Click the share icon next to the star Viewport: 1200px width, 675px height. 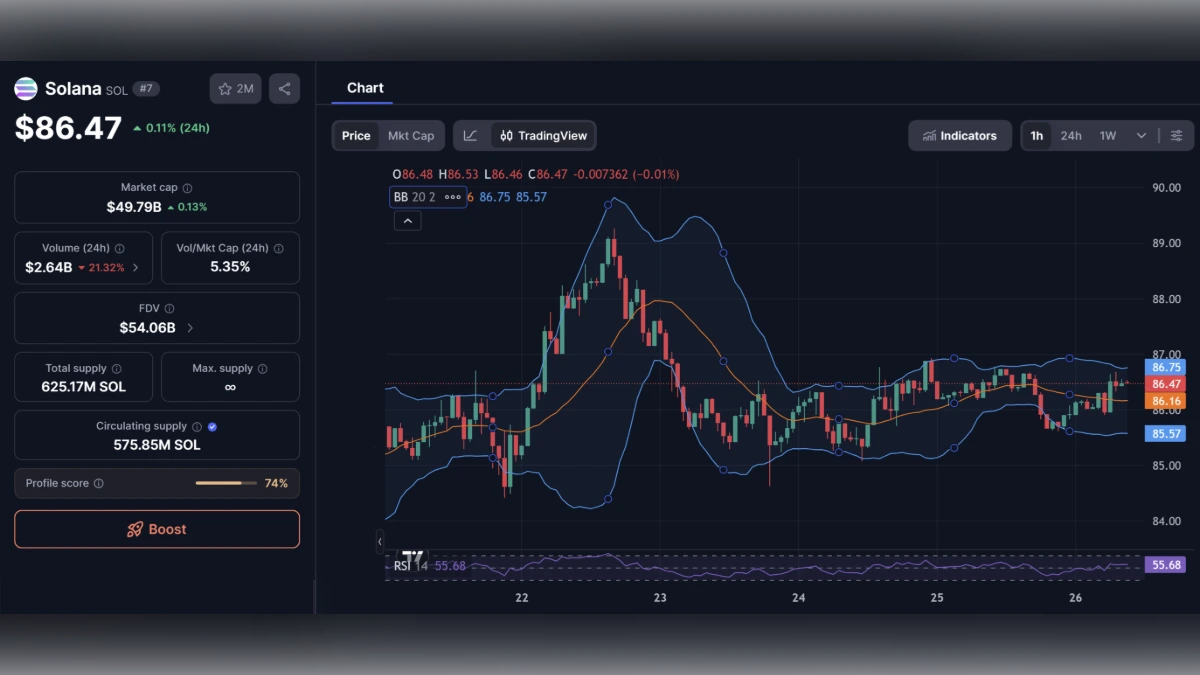[284, 88]
